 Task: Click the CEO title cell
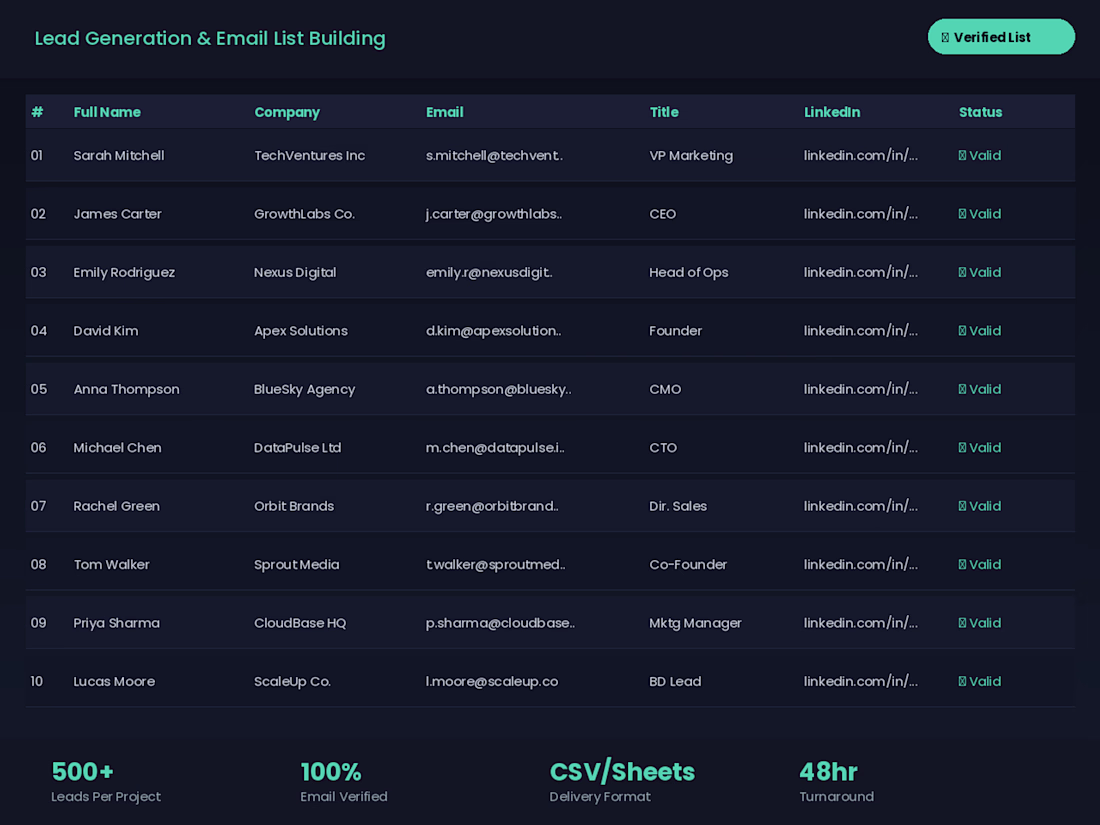[662, 214]
